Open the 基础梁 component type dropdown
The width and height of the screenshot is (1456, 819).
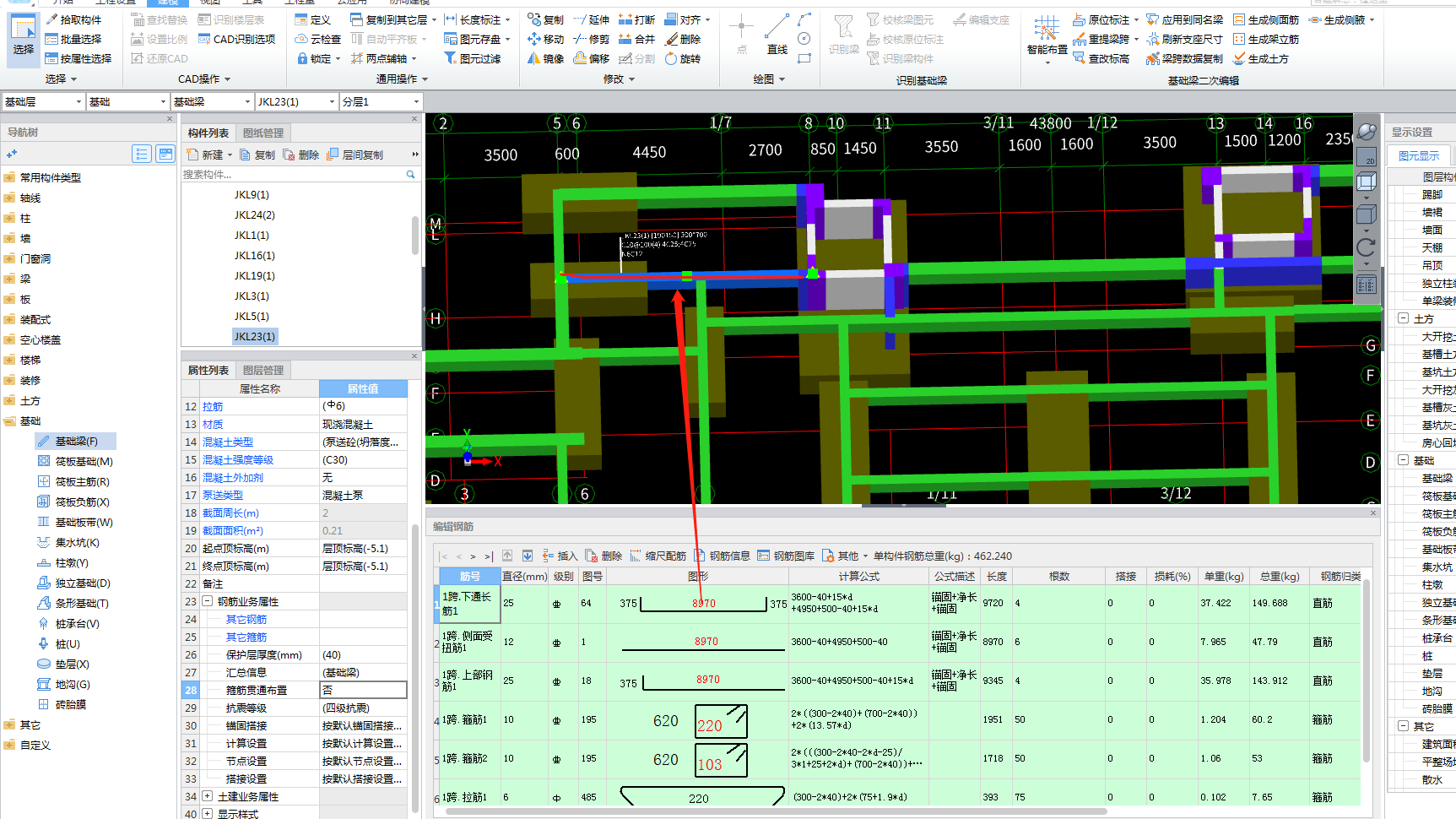coord(212,101)
